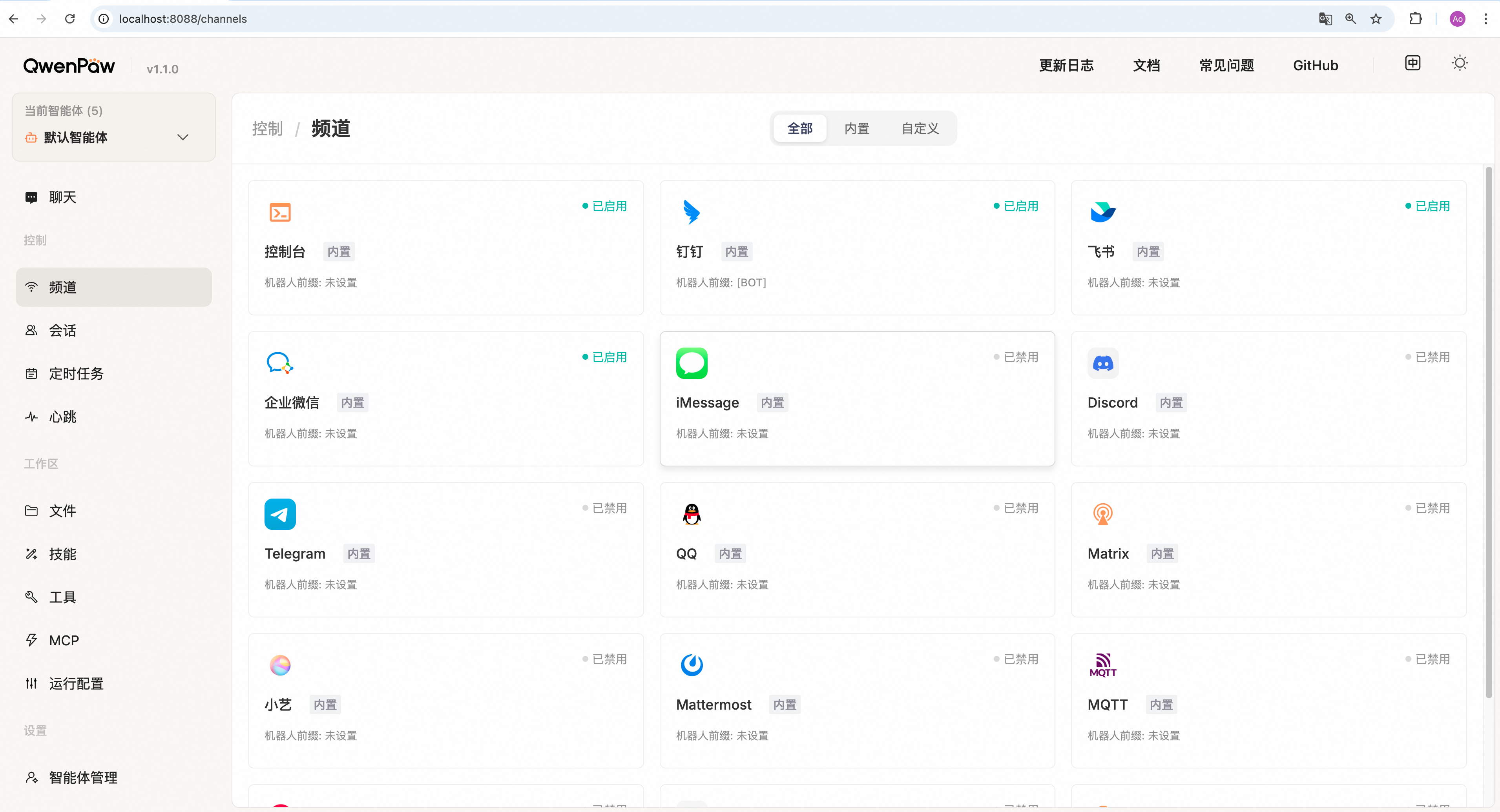This screenshot has height=812, width=1500.
Task: Open the 常见问题 link
Action: point(1226,65)
